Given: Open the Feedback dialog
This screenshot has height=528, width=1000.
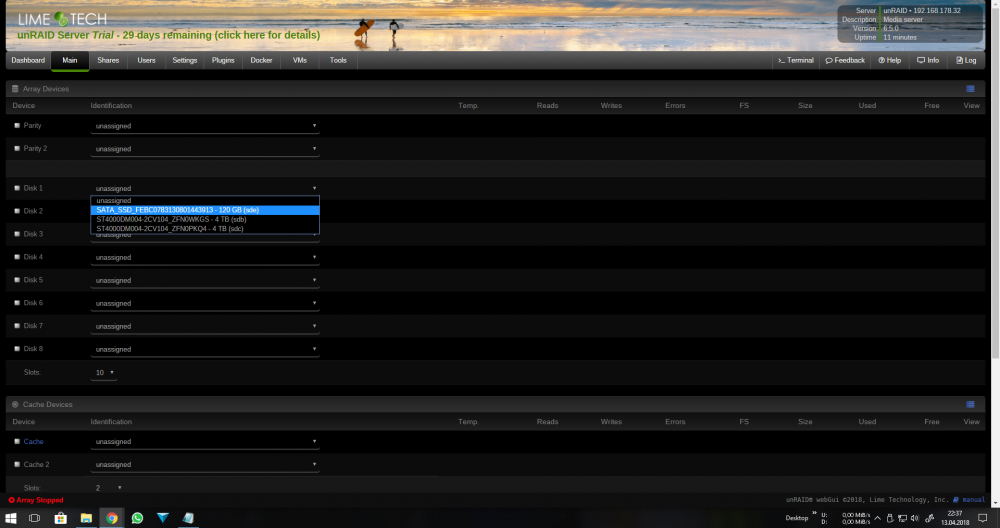Looking at the screenshot, I should pyautogui.click(x=845, y=61).
